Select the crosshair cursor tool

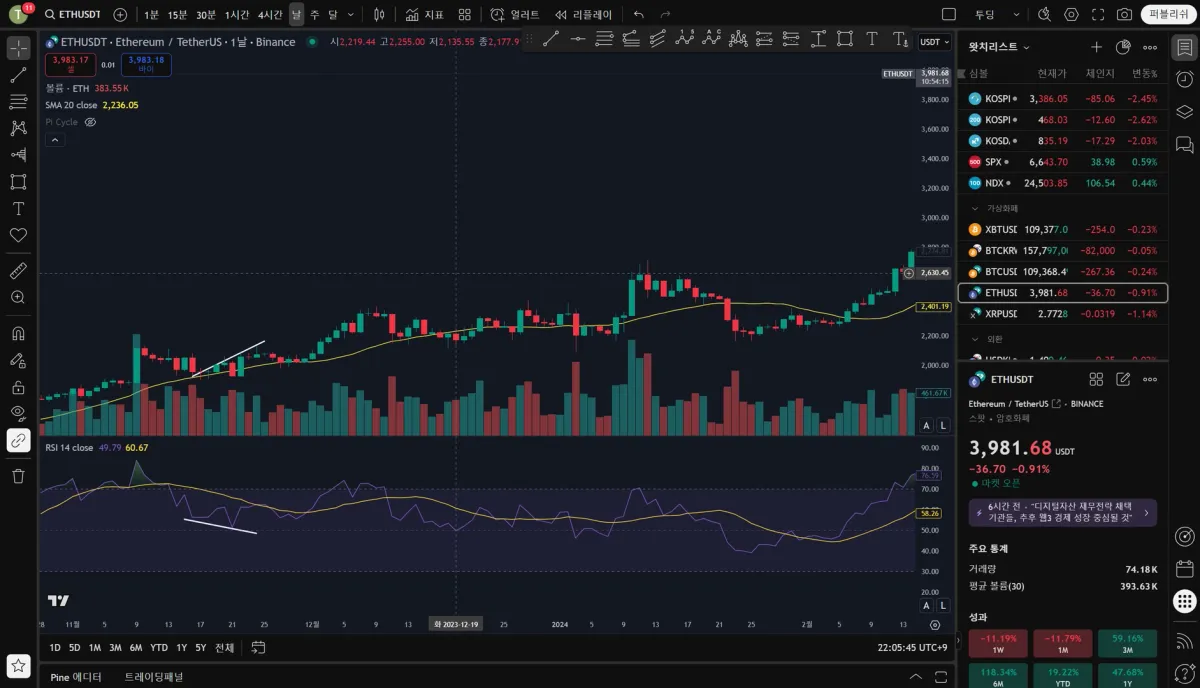tap(18, 47)
